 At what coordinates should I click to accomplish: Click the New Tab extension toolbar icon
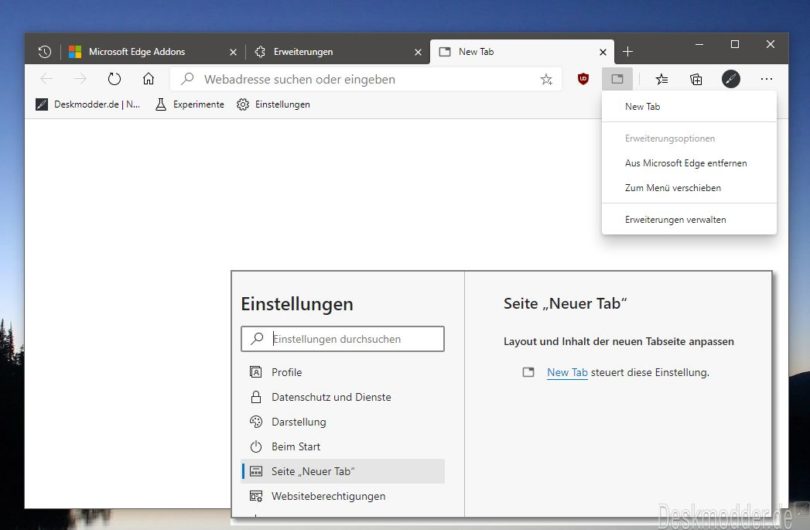tap(617, 79)
